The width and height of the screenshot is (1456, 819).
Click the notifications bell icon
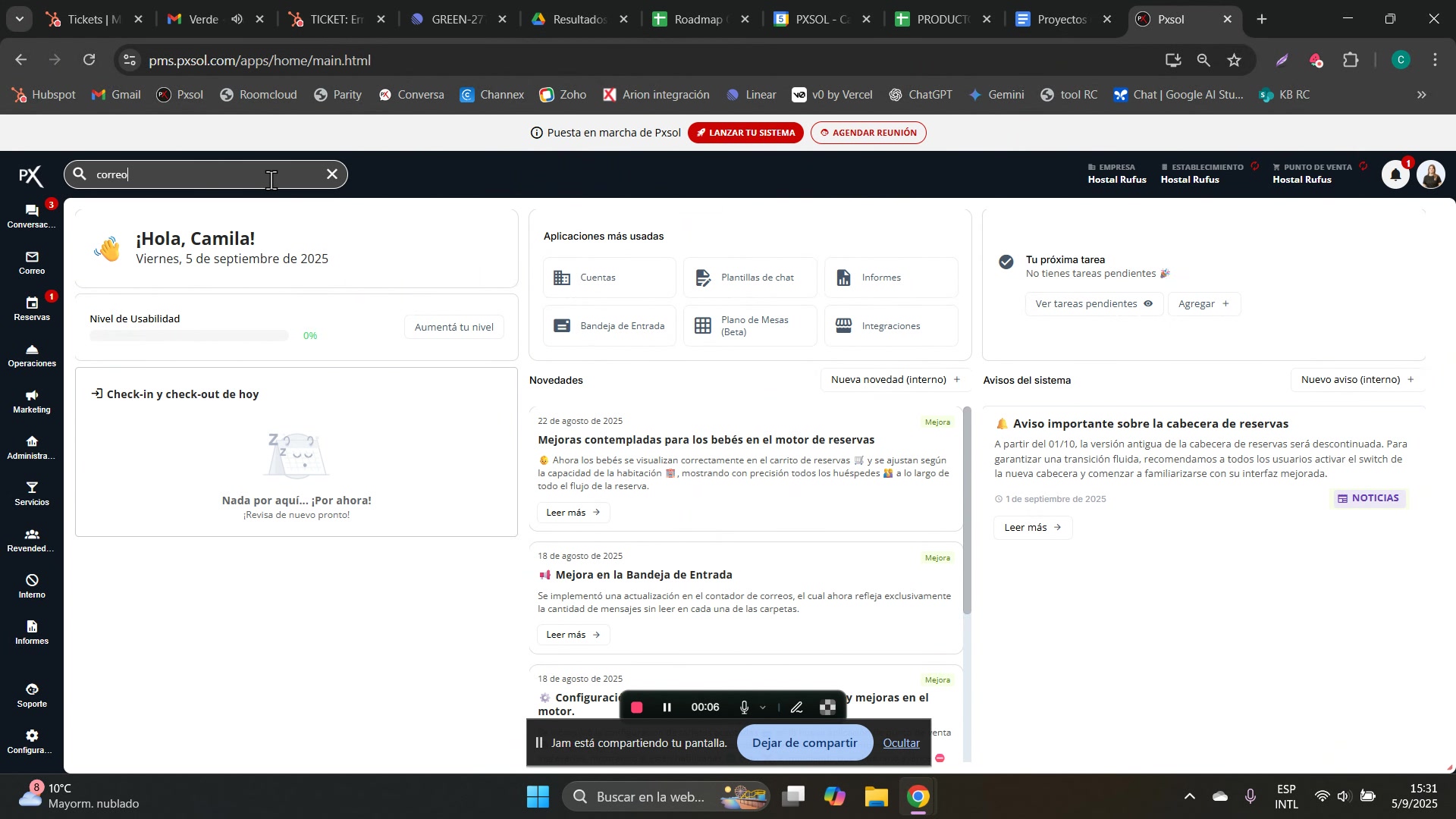[x=1395, y=175]
